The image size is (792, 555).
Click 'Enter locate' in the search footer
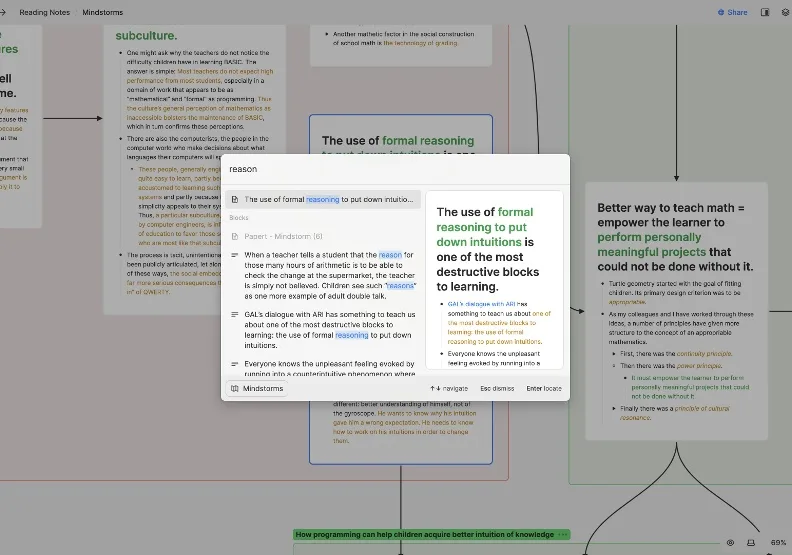[x=544, y=388]
